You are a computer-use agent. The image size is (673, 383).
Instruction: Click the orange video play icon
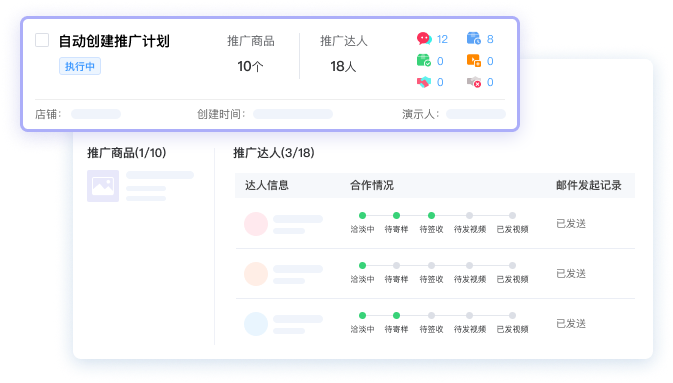click(474, 61)
